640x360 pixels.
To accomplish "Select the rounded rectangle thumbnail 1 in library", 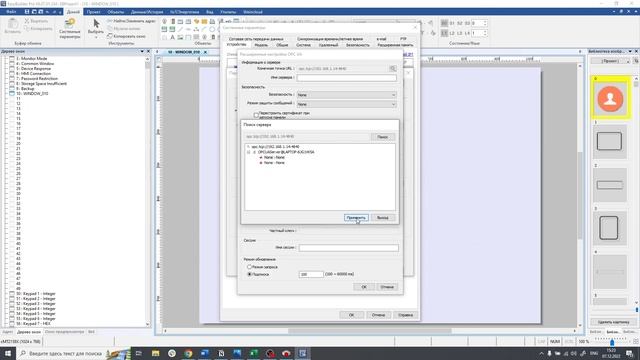I will [609, 141].
